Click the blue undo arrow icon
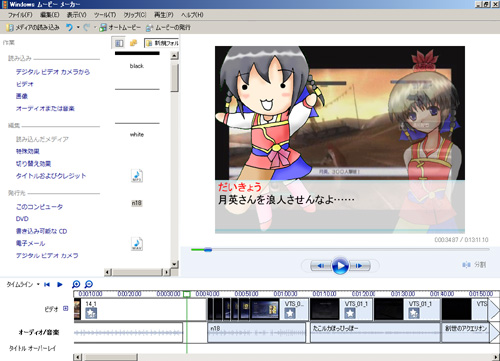500x361 pixels. click(x=69, y=27)
